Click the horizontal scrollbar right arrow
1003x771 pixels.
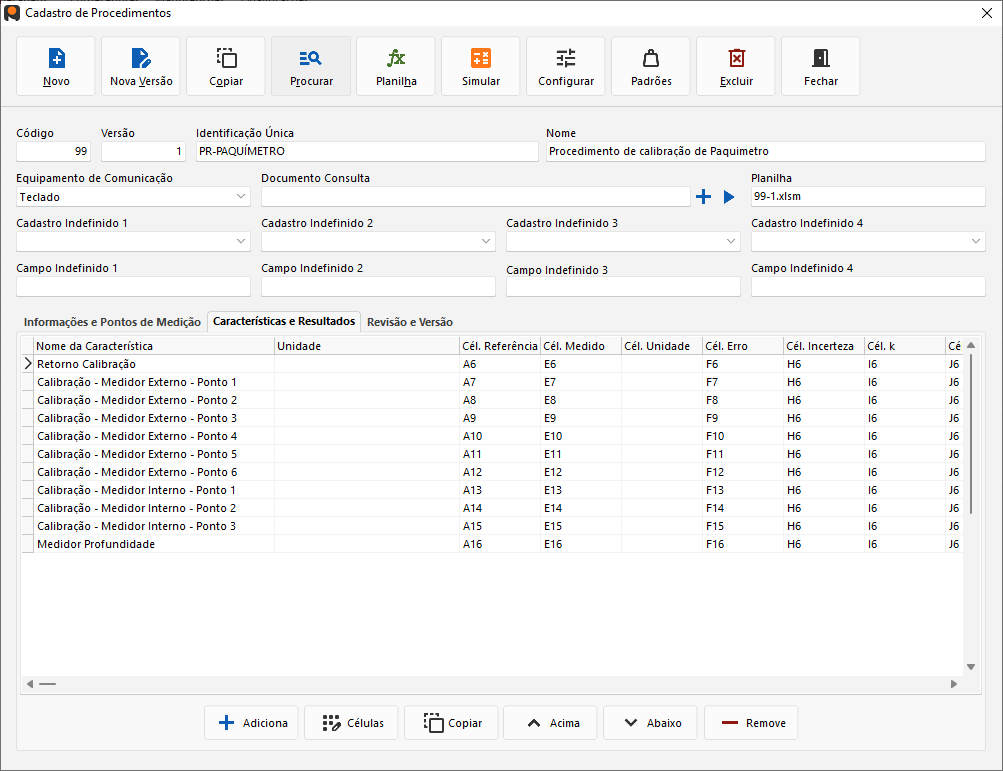(x=955, y=684)
